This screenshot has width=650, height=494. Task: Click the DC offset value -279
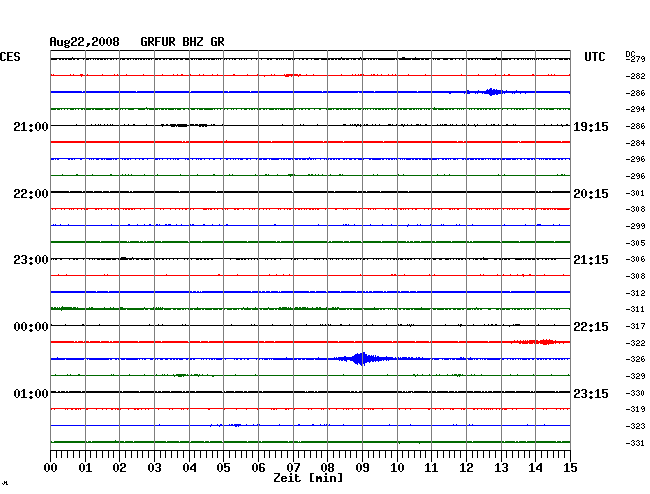[635, 58]
